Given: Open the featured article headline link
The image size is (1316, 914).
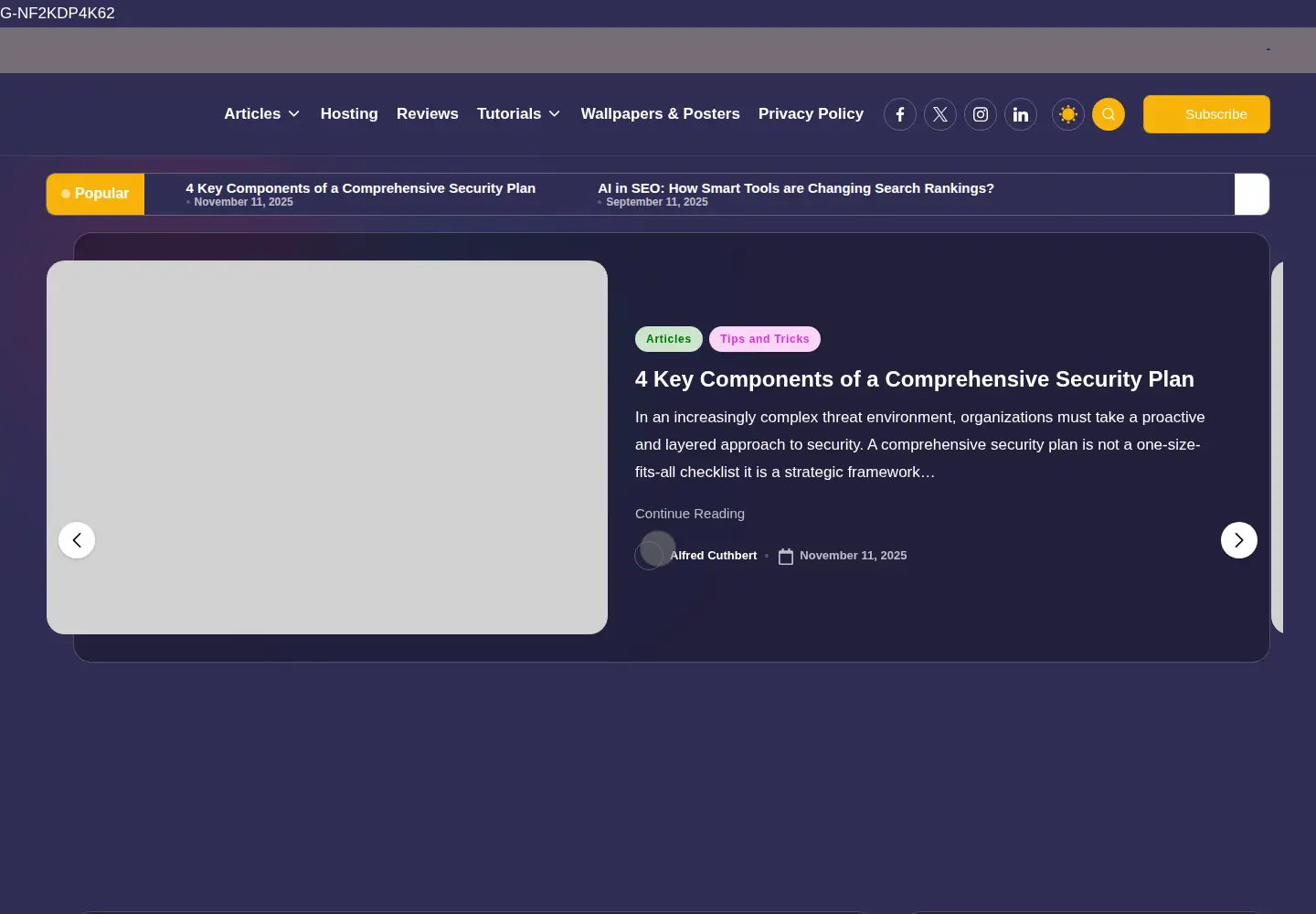Looking at the screenshot, I should [x=915, y=379].
